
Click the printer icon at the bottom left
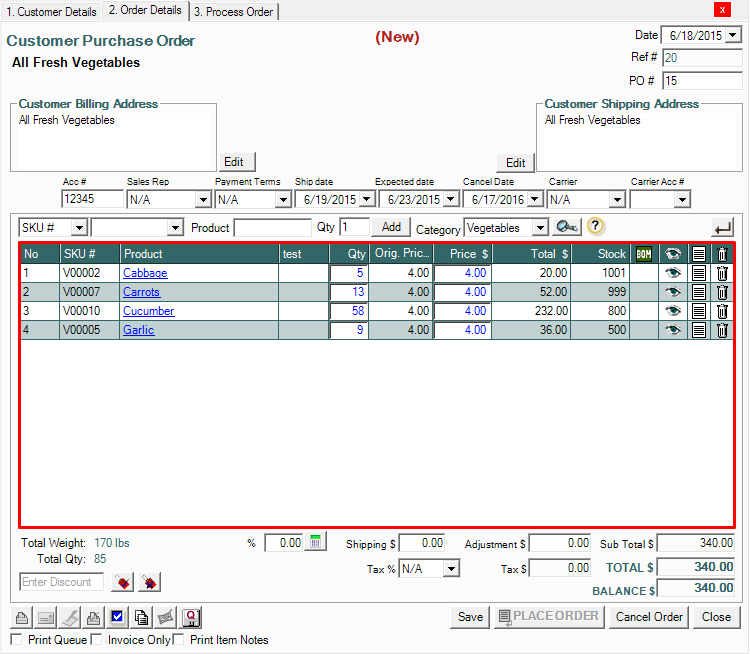click(x=21, y=617)
